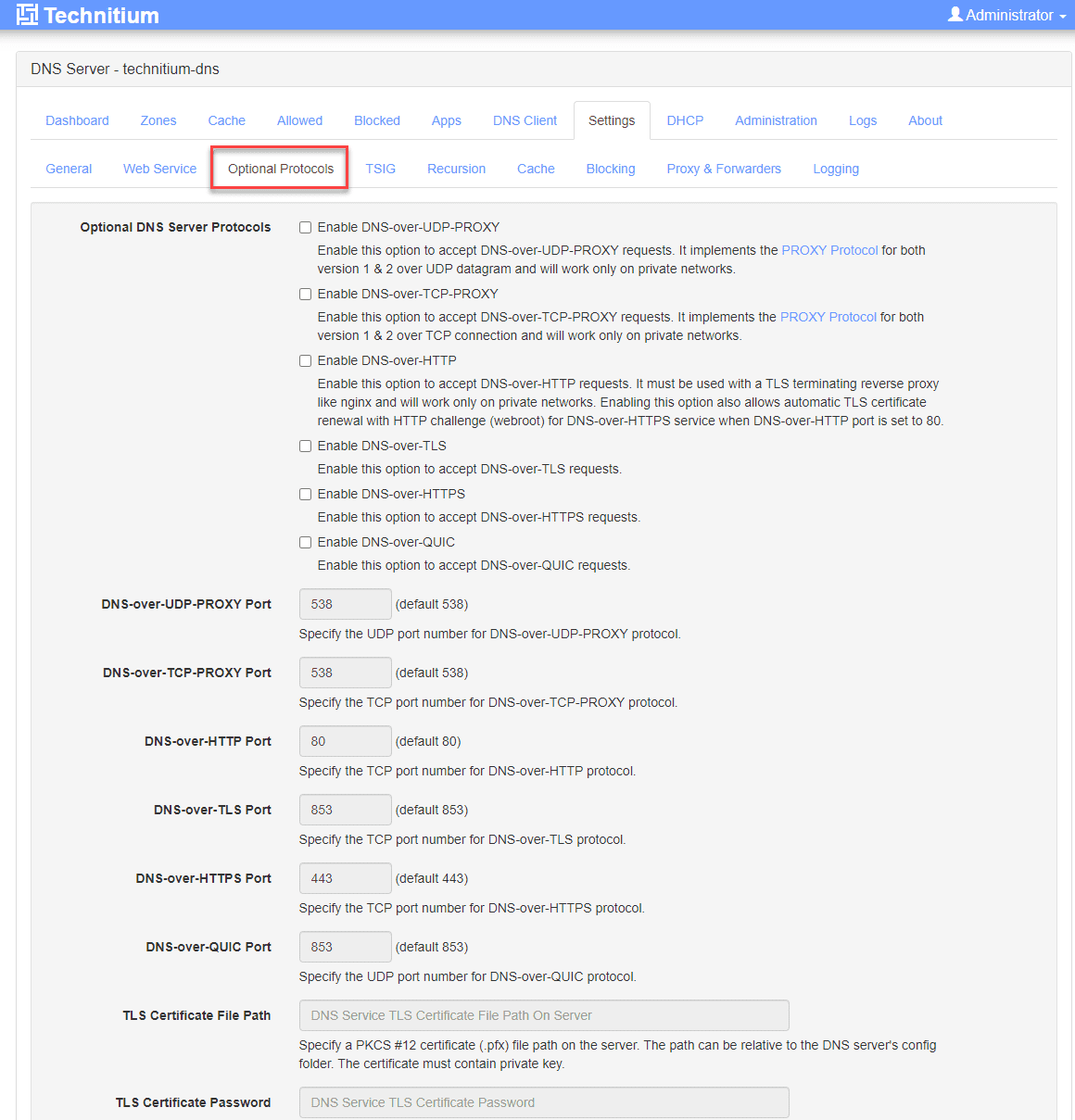Select the Optional Protocols sub-tab
Screen dimensions: 1075x1120
(x=281, y=169)
